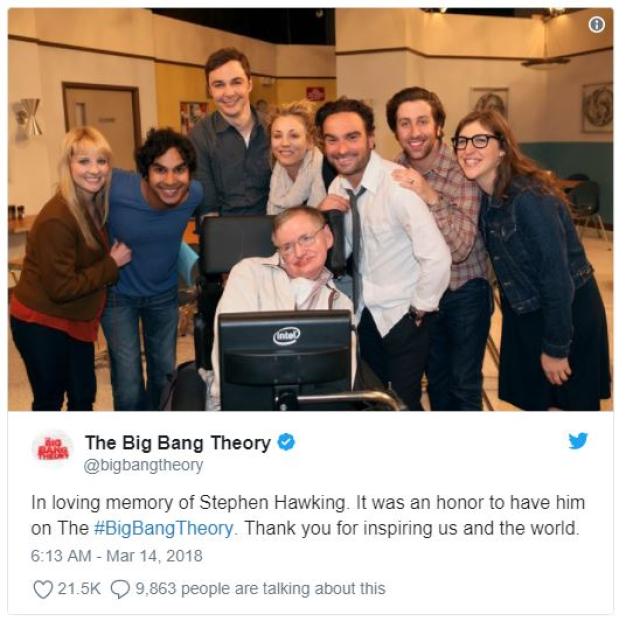This screenshot has height=621, width=625.
Task: Open The Big Bang Theory account name
Action: [x=178, y=443]
